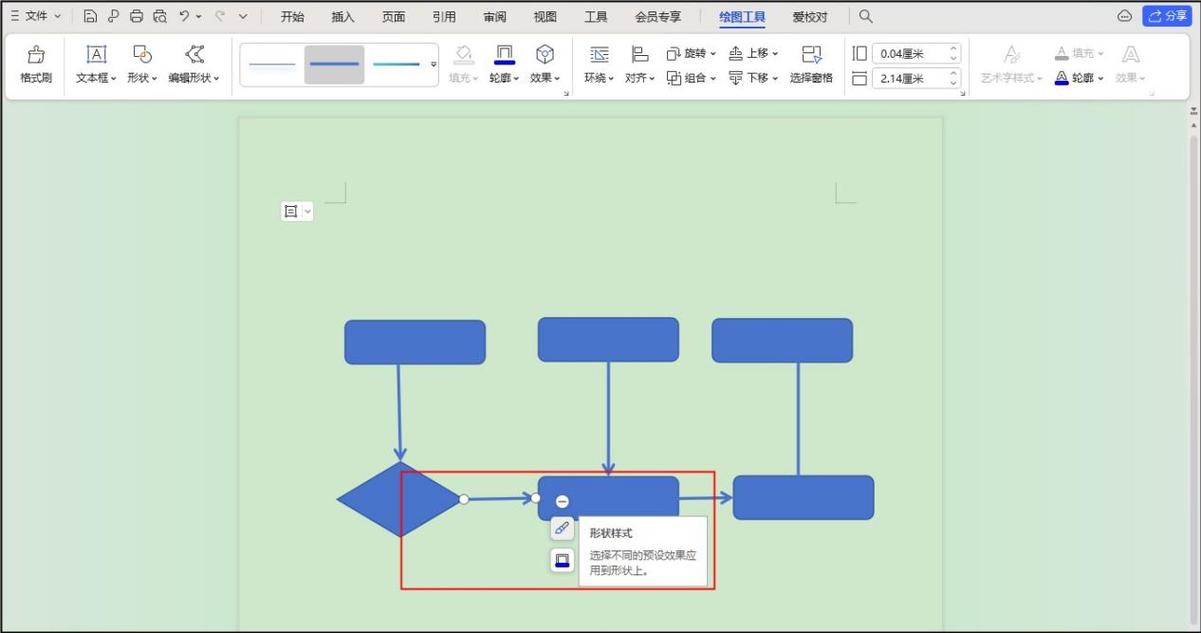Screen dimensions: 1201x633
Task: Select the top-left rounded rectangle shape
Action: pyautogui.click(x=415, y=342)
